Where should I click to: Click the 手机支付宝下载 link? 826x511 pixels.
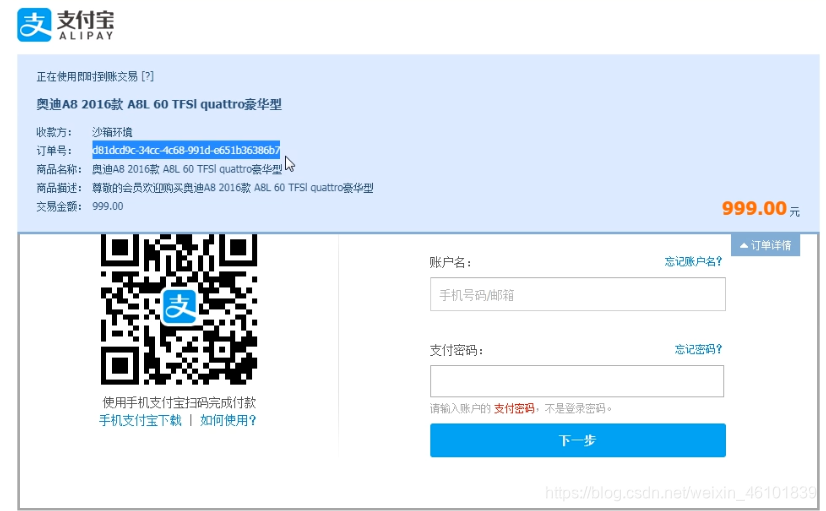pos(140,420)
